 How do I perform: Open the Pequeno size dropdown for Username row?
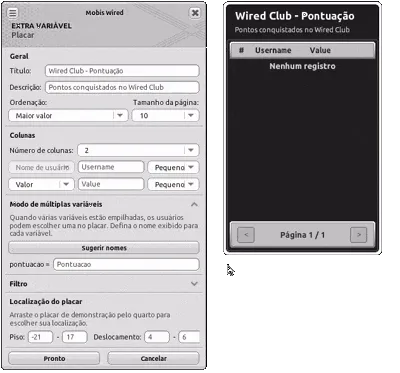click(x=173, y=167)
